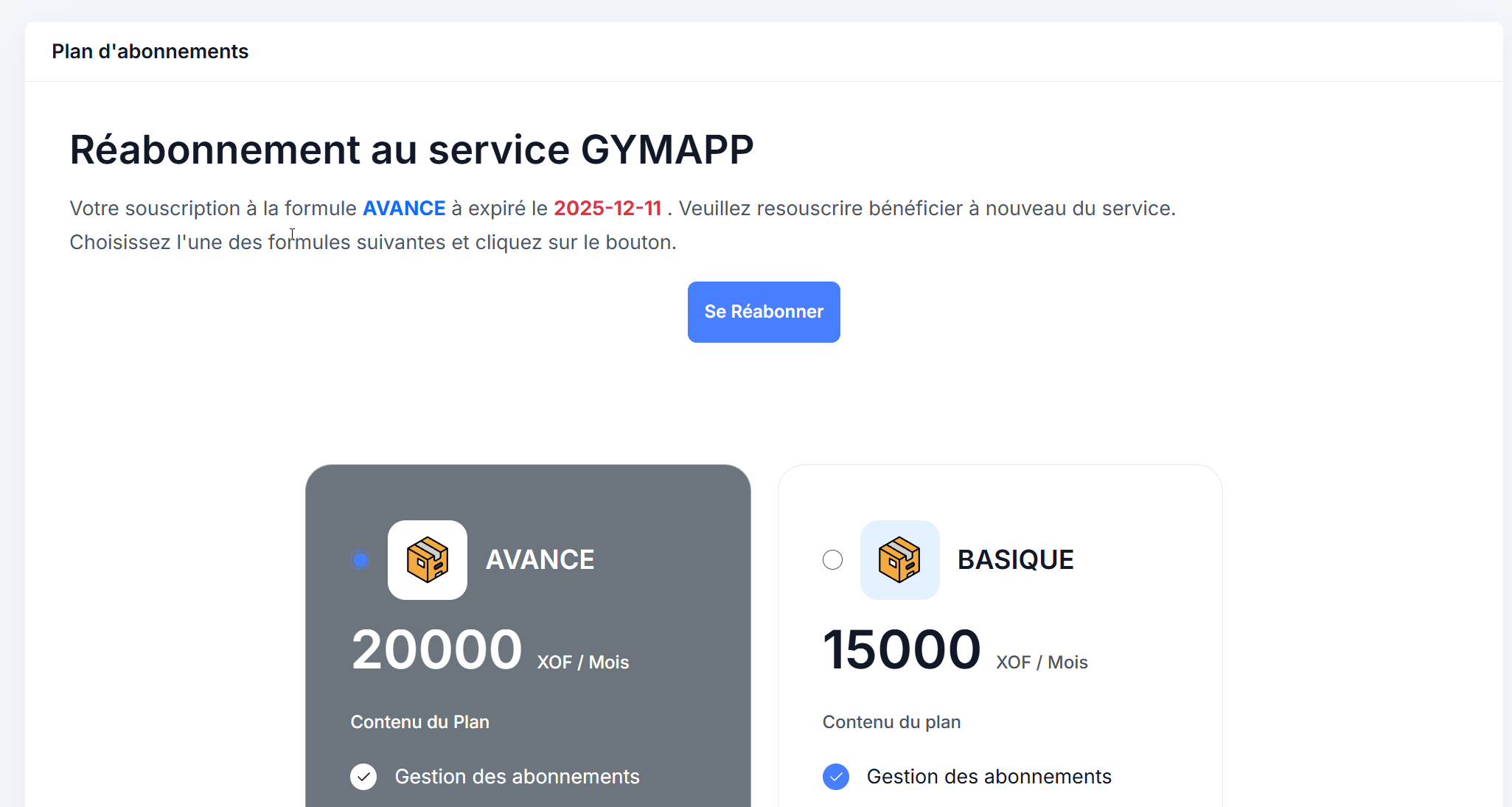Click the BASIQUE plan title
Image resolution: width=1512 pixels, height=807 pixels.
pyautogui.click(x=1015, y=560)
